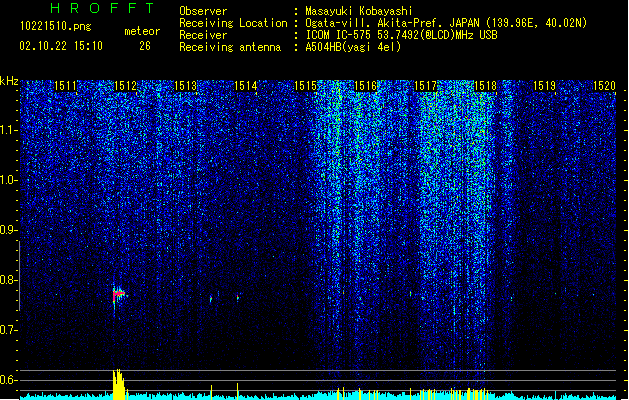
Task: Click the 1515 time marker
Action: 305,86
